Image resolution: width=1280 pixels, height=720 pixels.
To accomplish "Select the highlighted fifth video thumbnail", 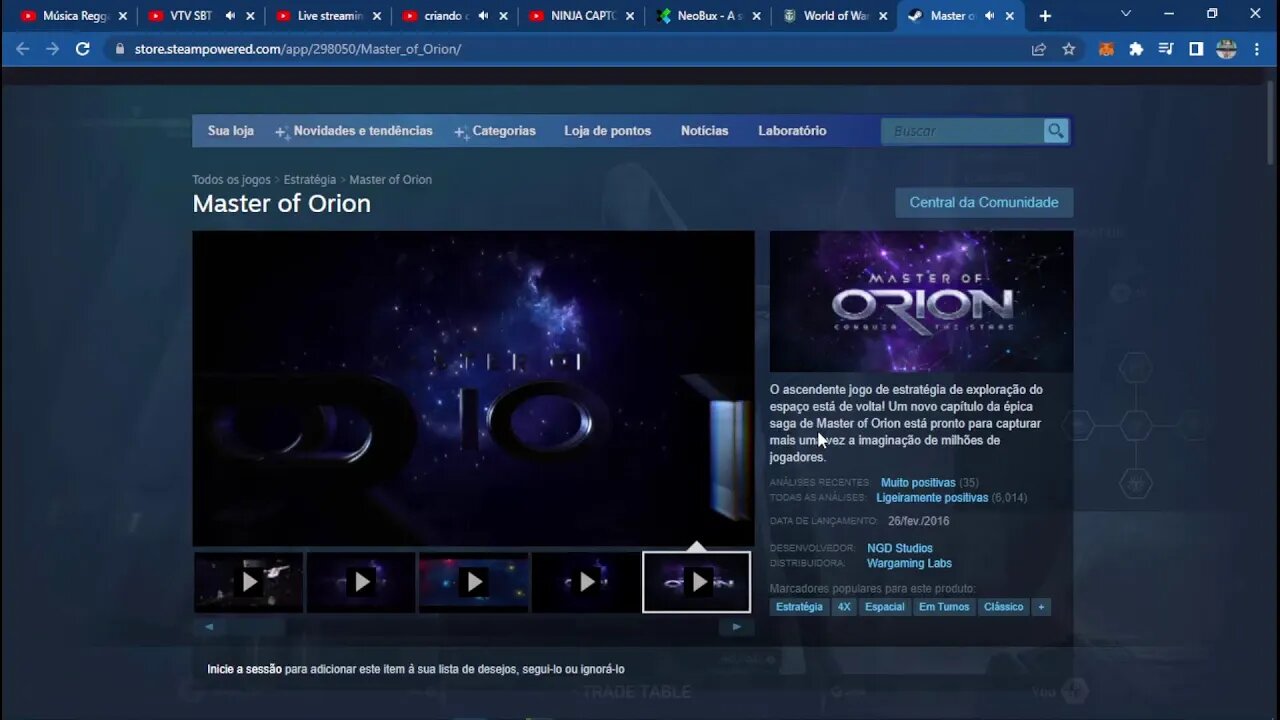I will tap(696, 582).
